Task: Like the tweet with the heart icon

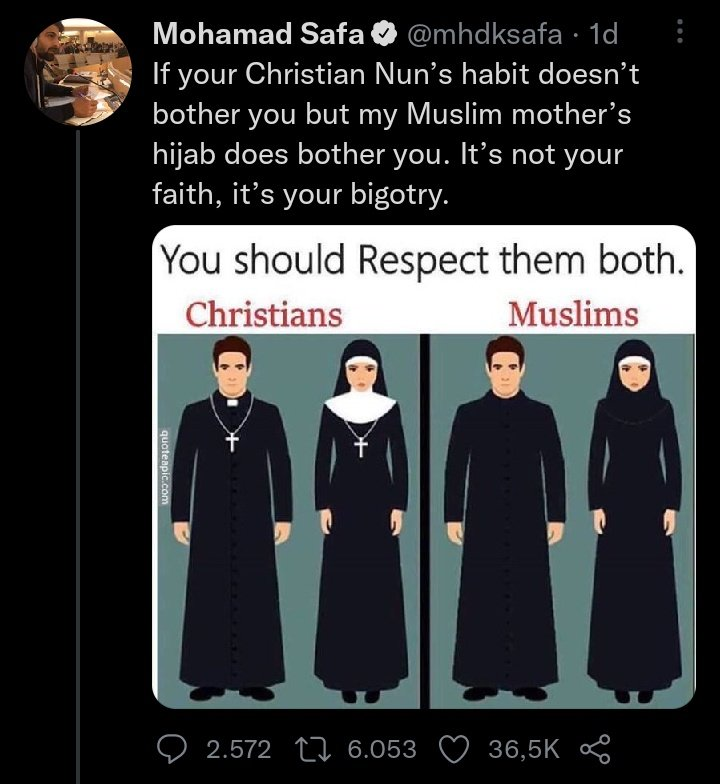Action: (454, 749)
